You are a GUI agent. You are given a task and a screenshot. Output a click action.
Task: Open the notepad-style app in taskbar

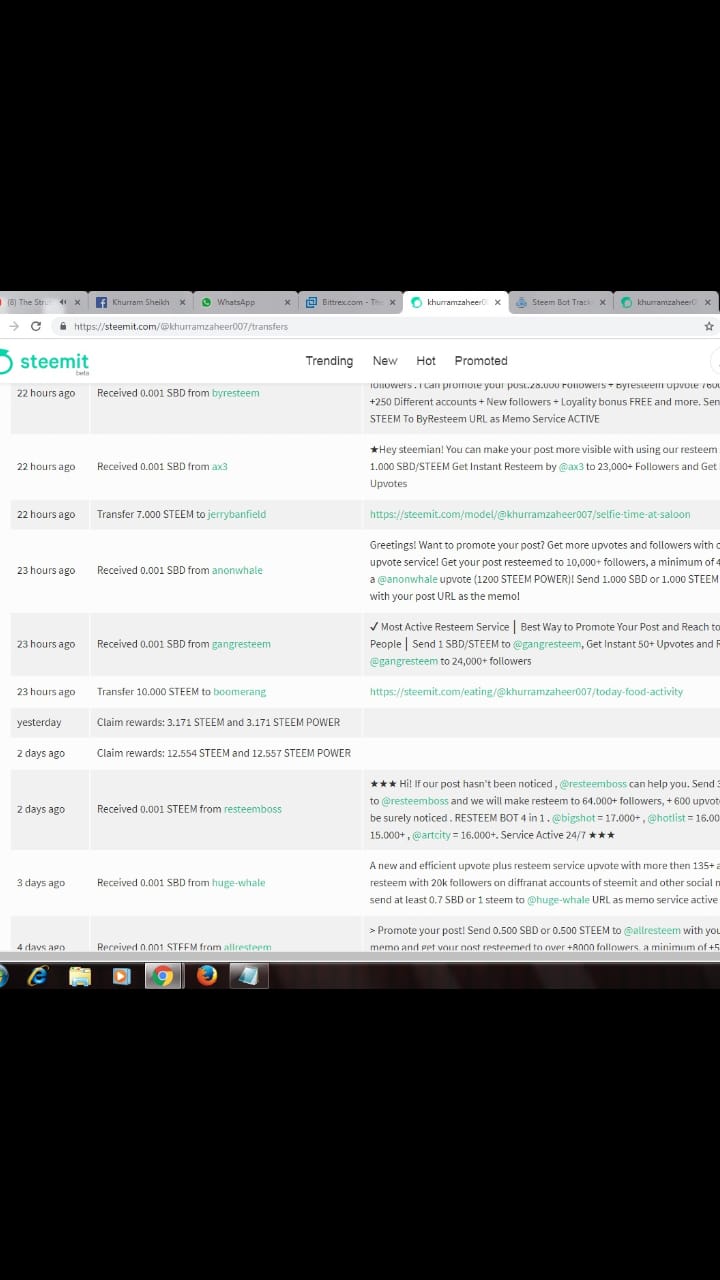pos(249,975)
